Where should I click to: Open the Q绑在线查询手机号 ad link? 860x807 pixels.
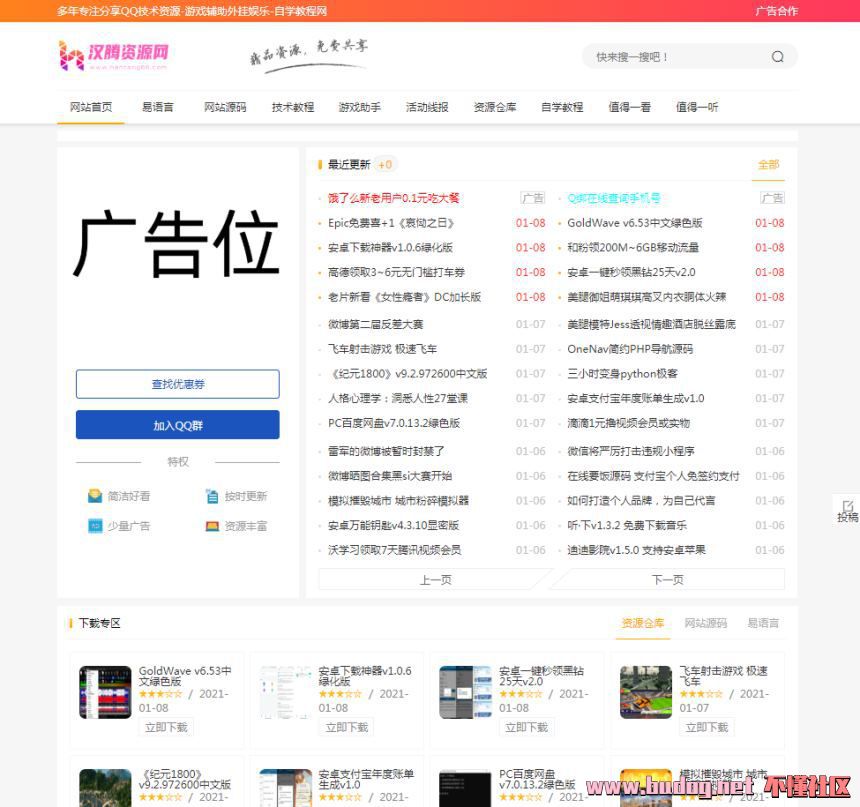click(x=614, y=198)
